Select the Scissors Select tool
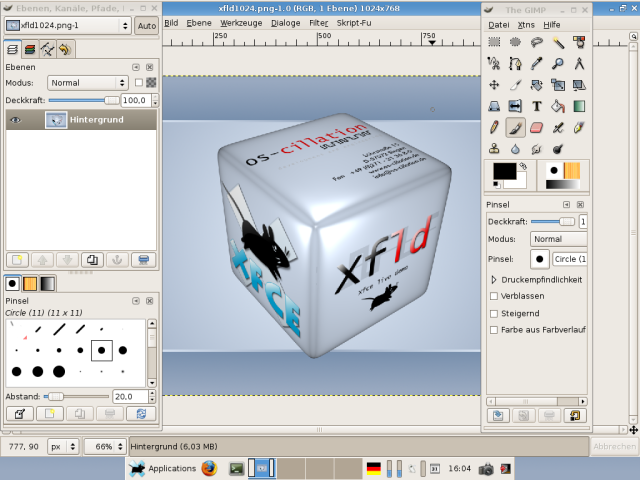 pyautogui.click(x=494, y=63)
